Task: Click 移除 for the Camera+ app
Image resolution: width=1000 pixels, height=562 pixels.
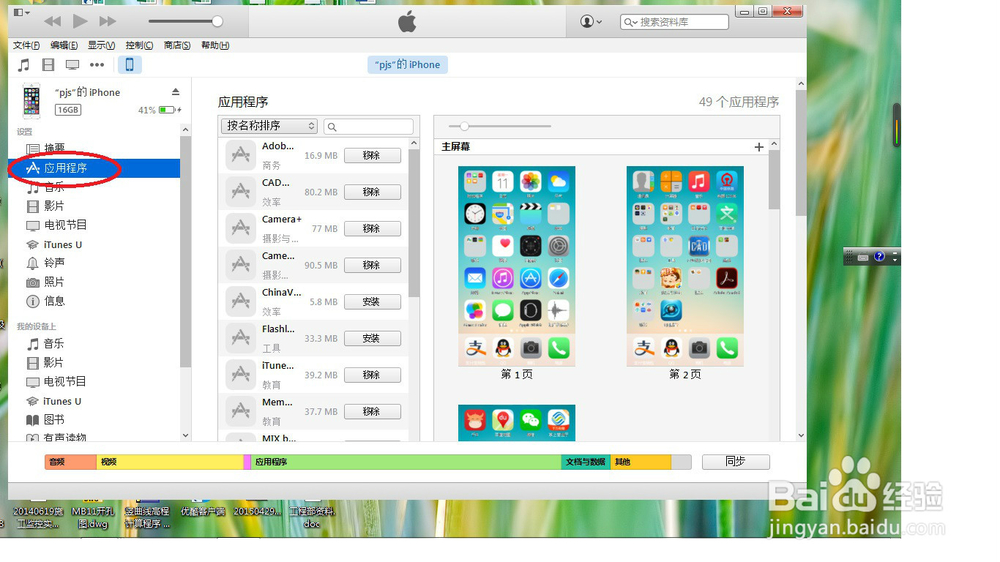Action: coord(372,228)
